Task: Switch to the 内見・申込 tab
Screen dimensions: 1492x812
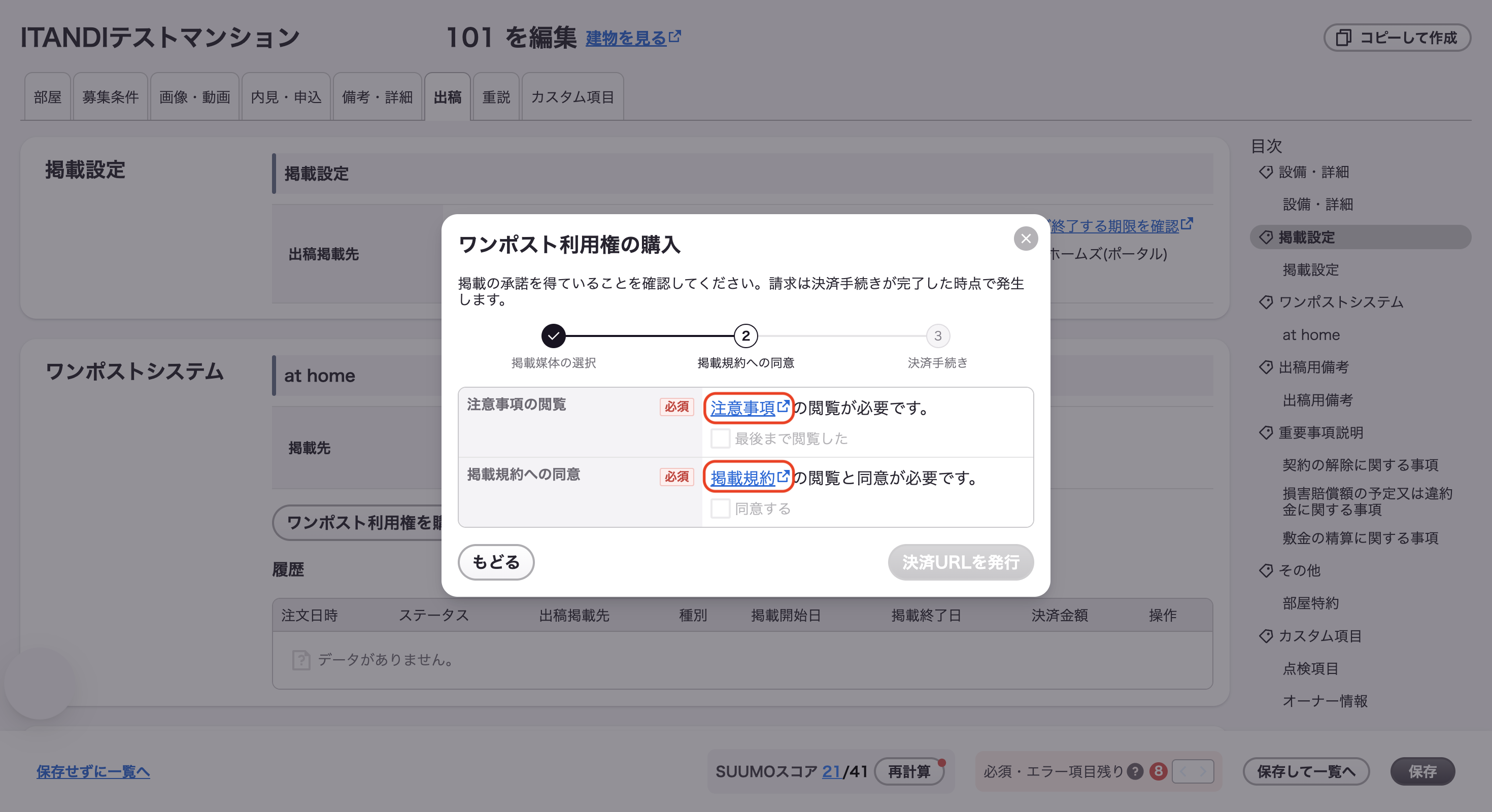Action: click(286, 97)
